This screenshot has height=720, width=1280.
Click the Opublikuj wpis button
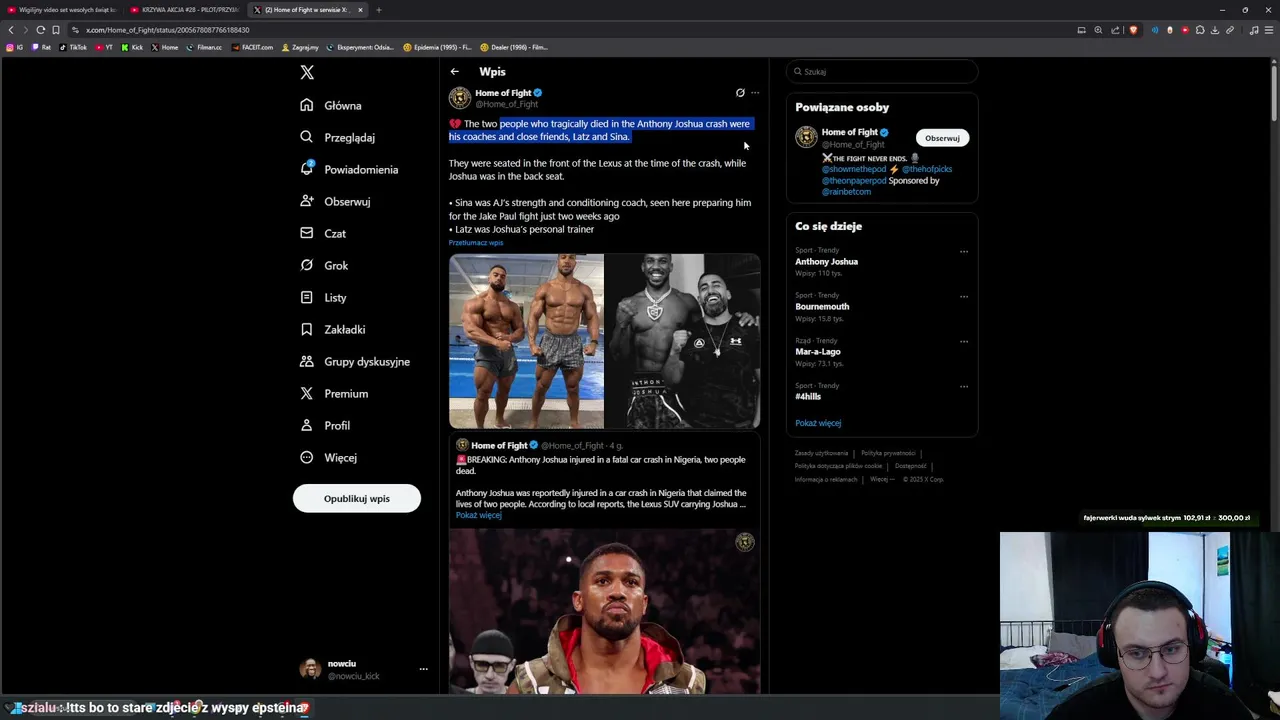click(357, 498)
